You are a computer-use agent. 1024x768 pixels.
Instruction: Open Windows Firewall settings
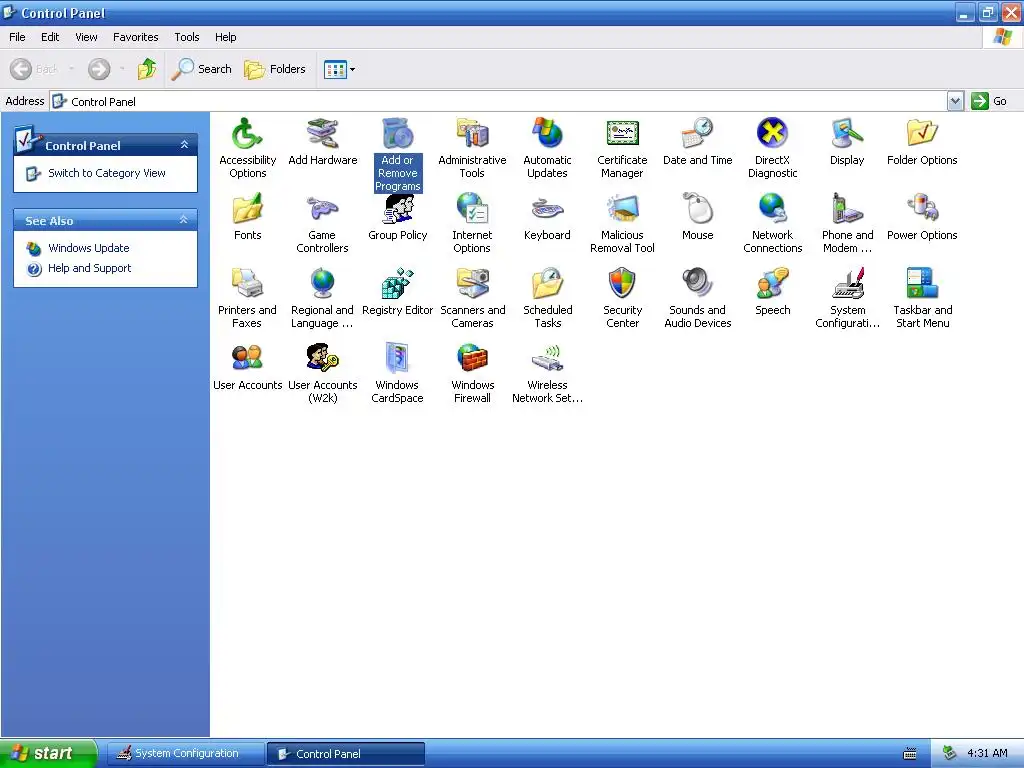472,374
